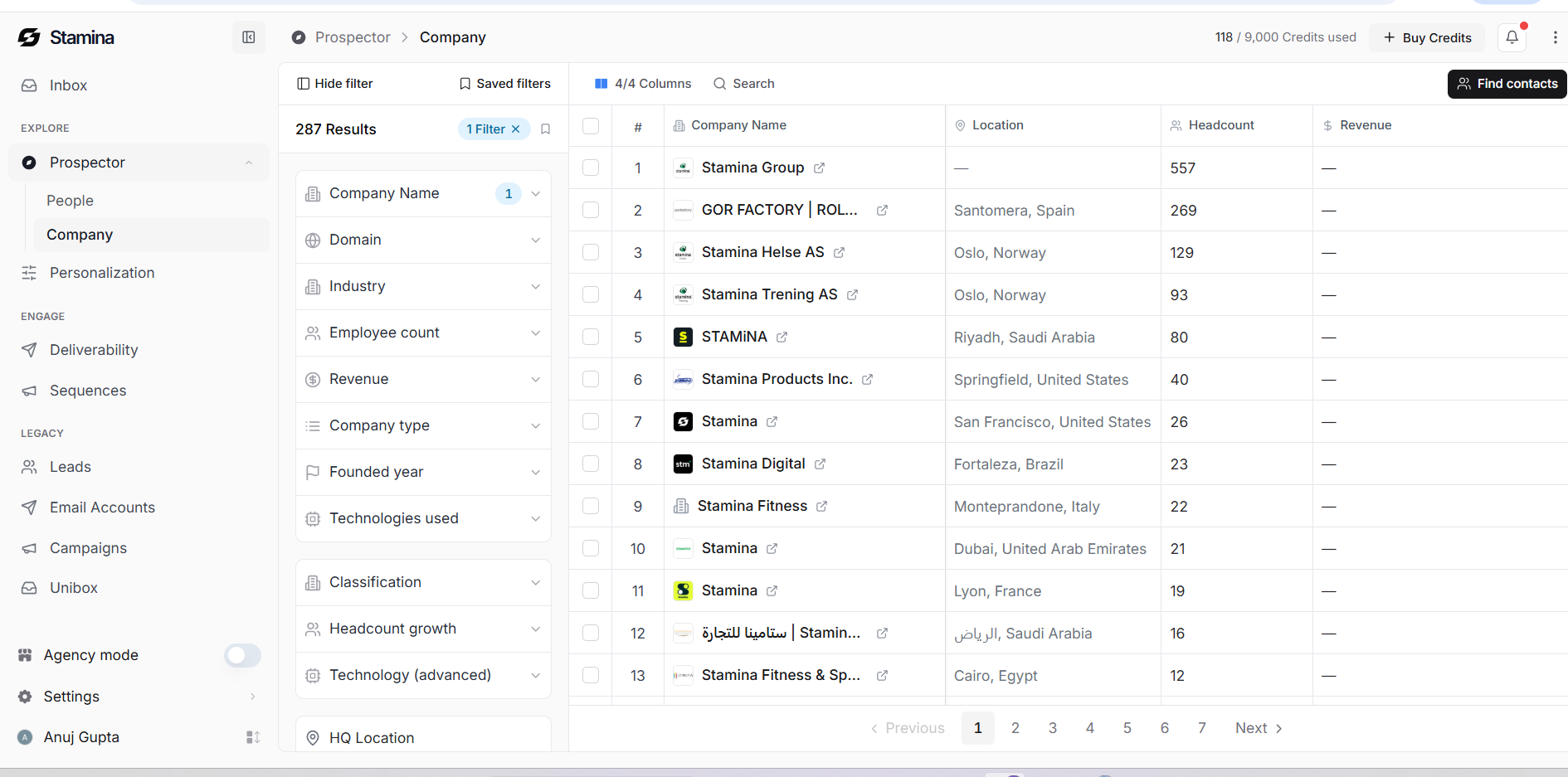
Task: Open Inbox in sidebar
Action: click(139, 85)
